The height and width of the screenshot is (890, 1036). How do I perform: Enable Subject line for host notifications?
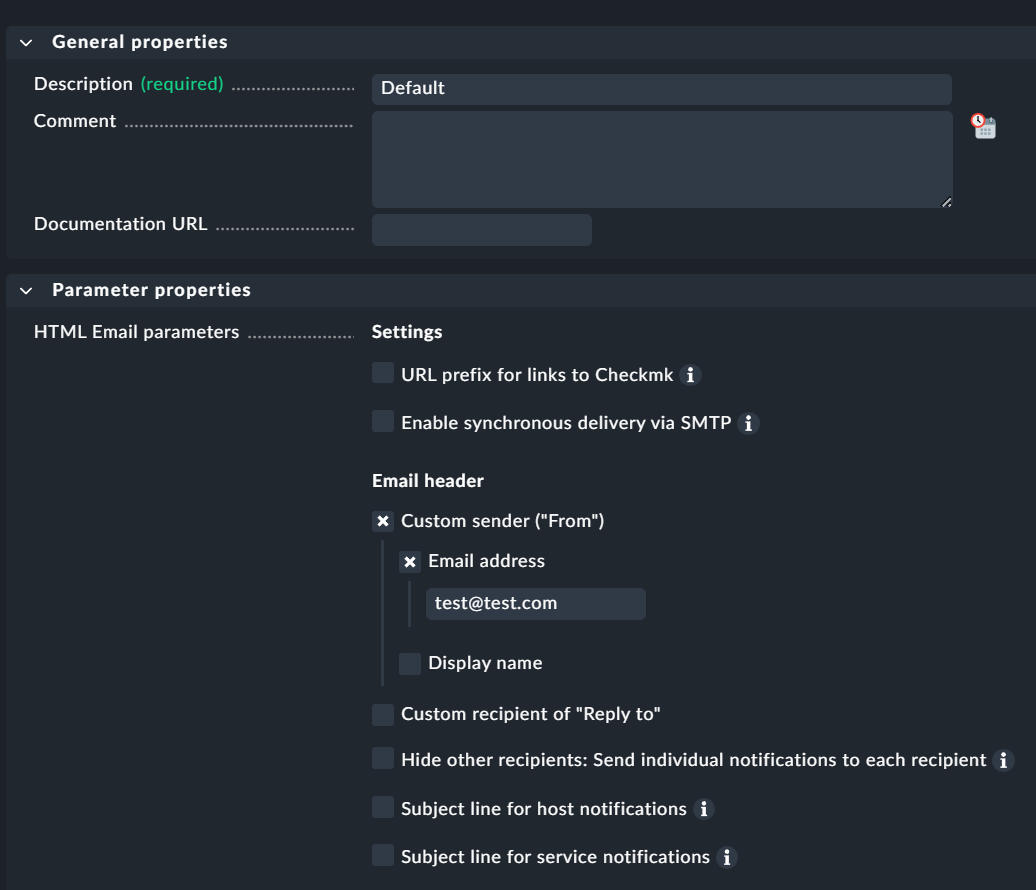coord(383,807)
